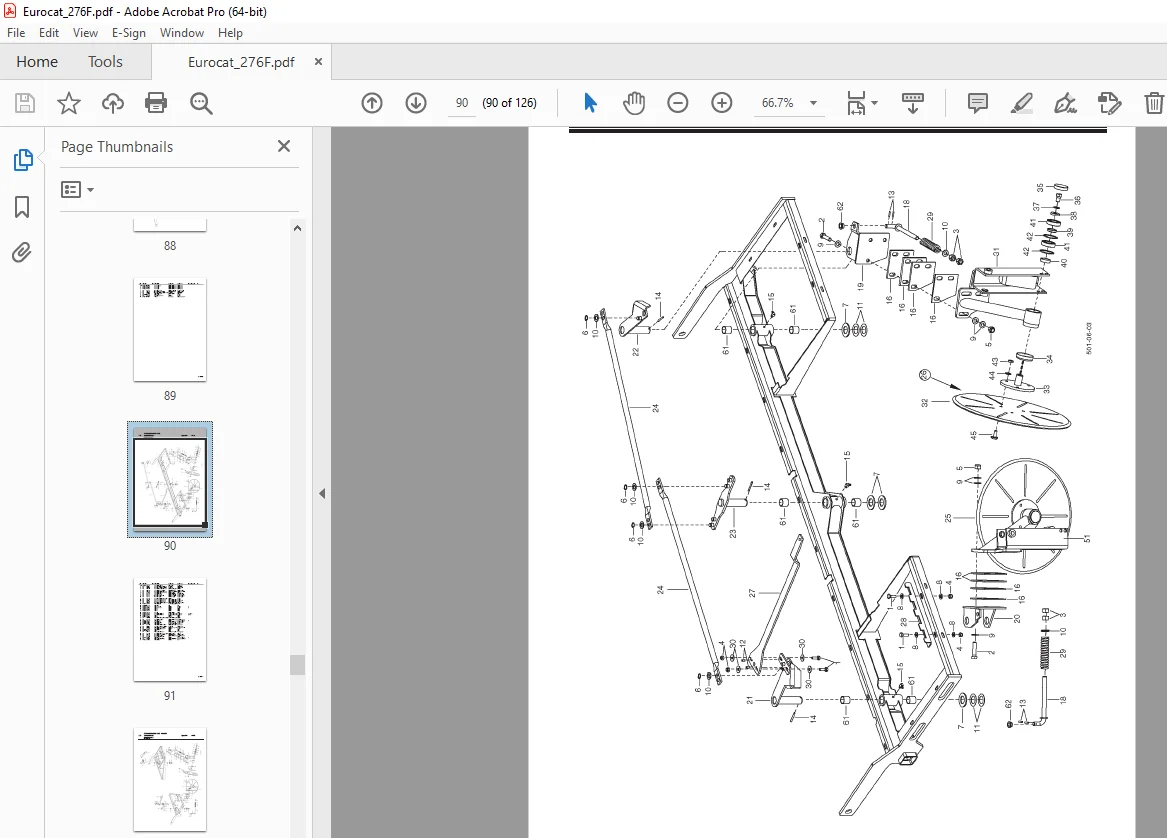The width and height of the screenshot is (1167, 838).
Task: Close the Eurocat_276F.pdf tab
Action: click(x=319, y=62)
